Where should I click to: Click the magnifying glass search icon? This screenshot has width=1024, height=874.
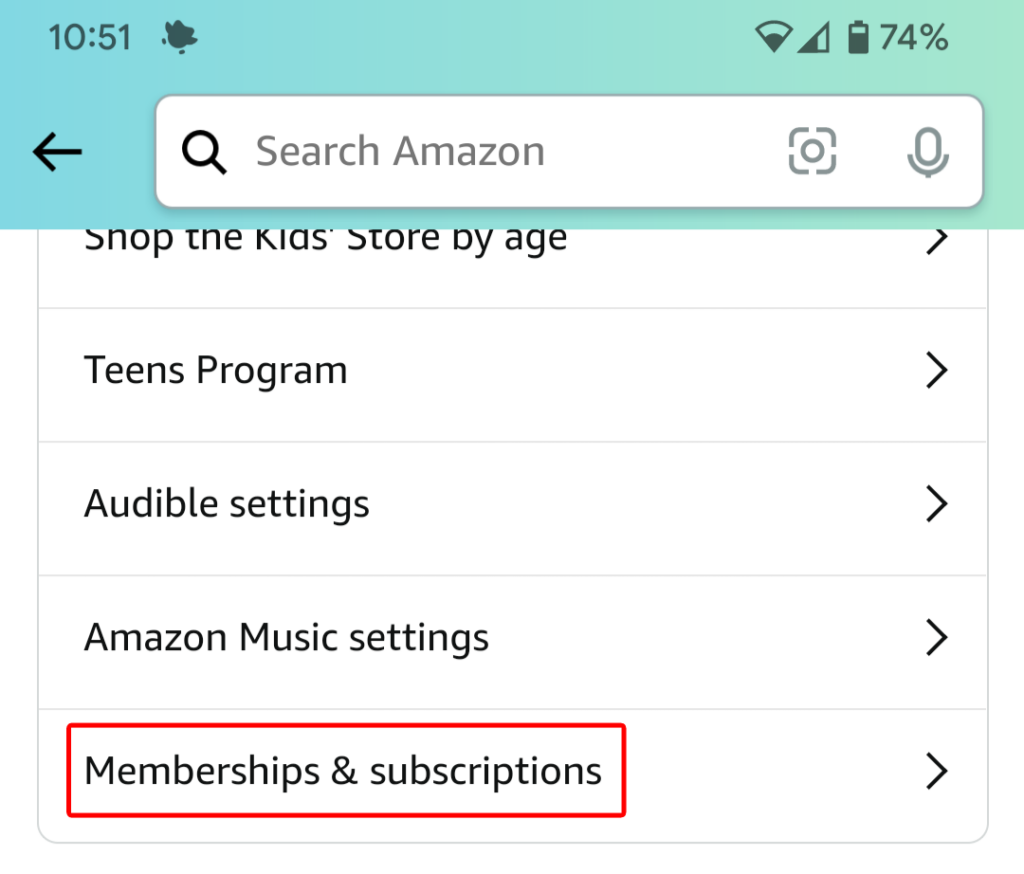204,151
